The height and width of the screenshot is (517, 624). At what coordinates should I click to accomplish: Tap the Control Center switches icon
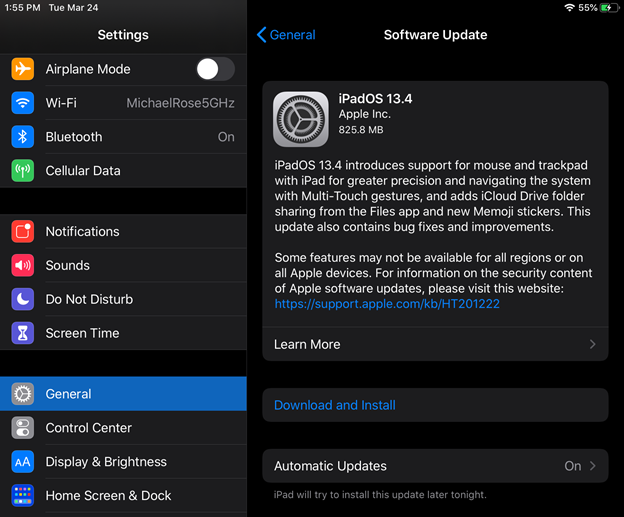(x=23, y=427)
